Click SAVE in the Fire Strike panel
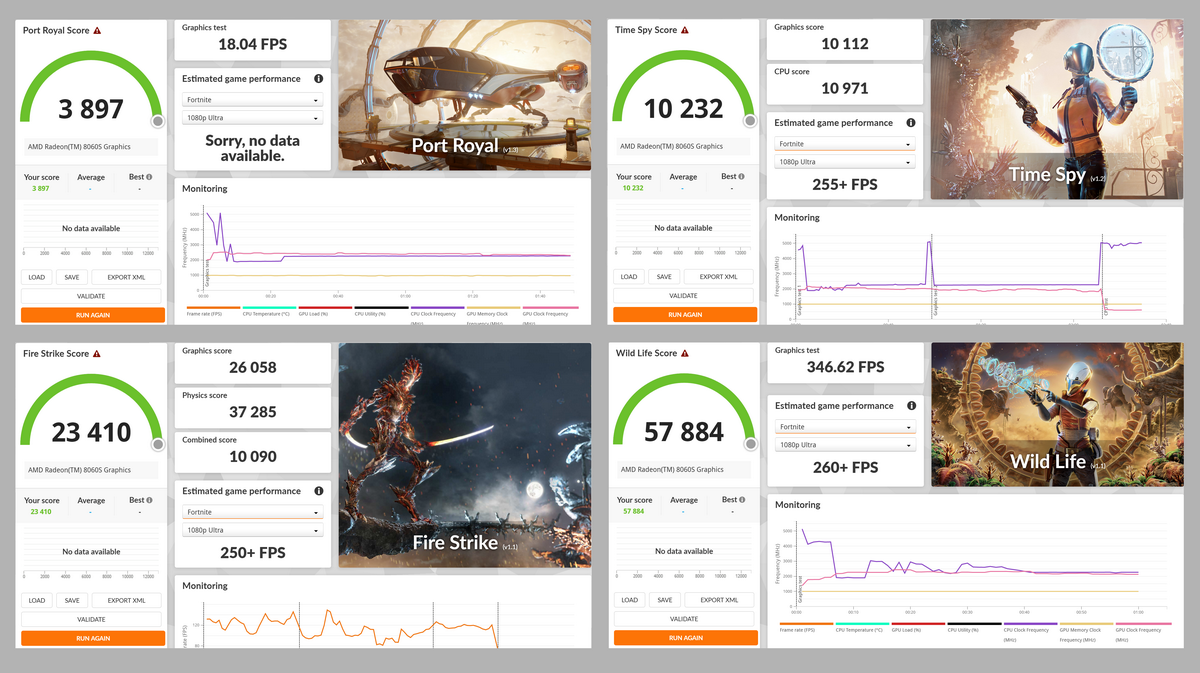Image resolution: width=1200 pixels, height=673 pixels. tap(71, 600)
